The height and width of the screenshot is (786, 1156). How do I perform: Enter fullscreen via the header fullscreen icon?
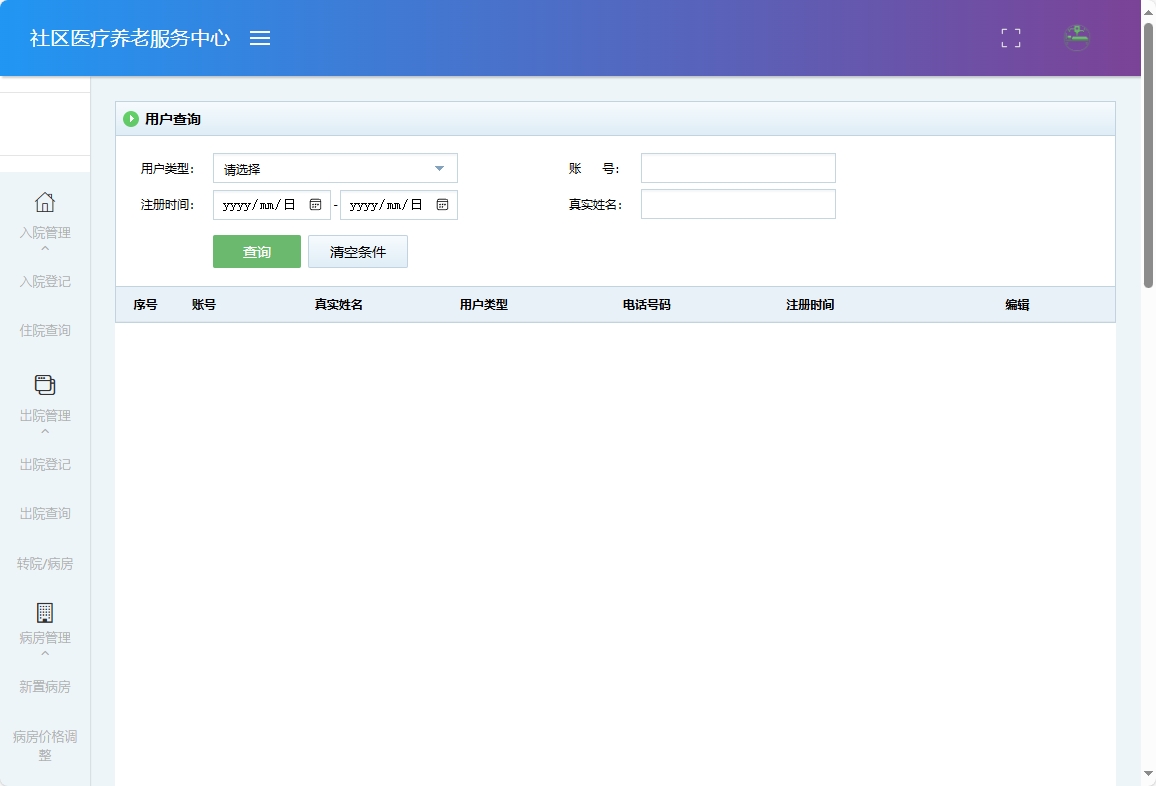pyautogui.click(x=1010, y=38)
